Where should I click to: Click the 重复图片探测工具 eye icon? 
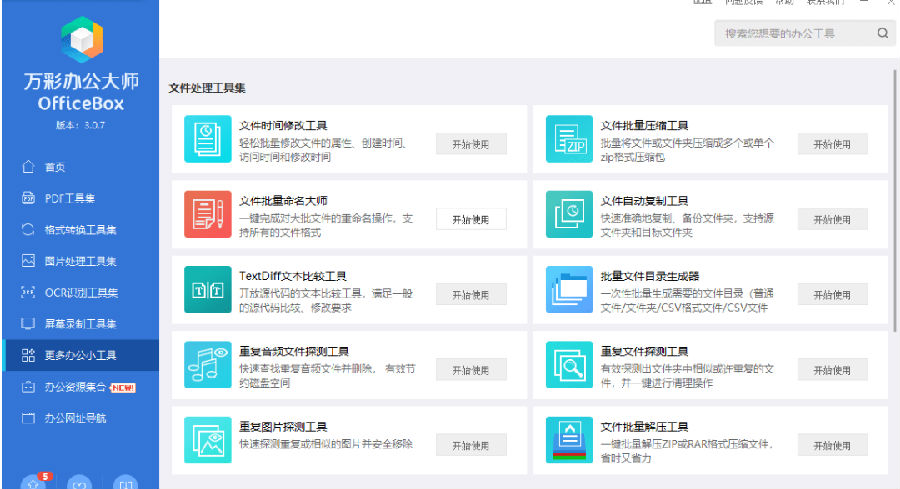pos(208,440)
